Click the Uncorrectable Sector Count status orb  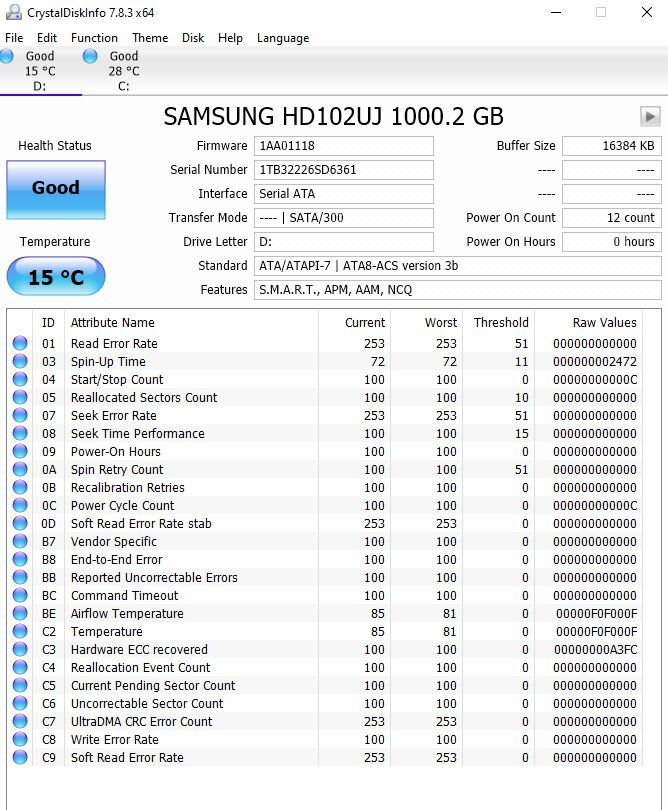tap(20, 703)
